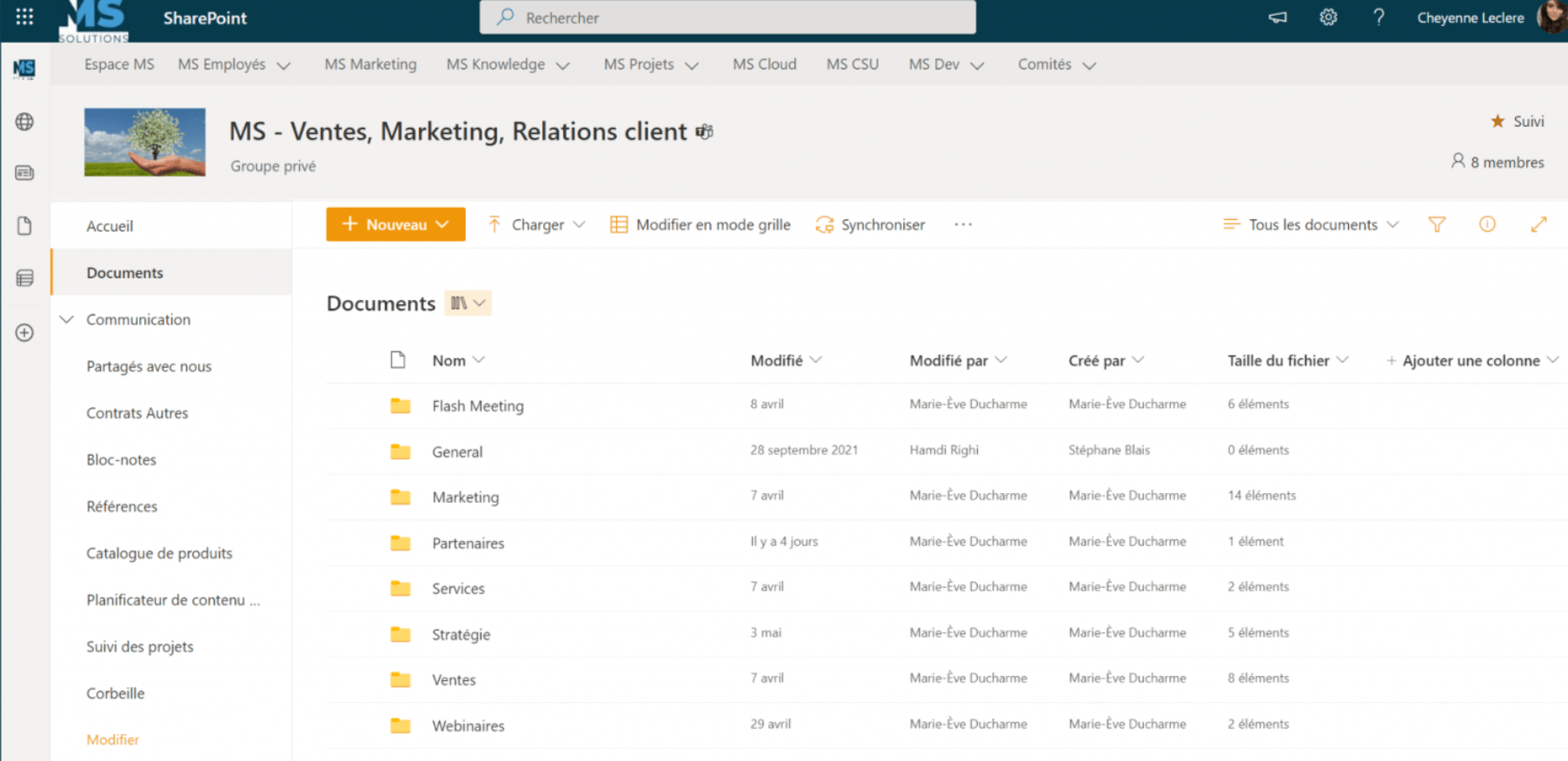This screenshot has width=1568, height=761.
Task: Open Tous les documents view dropdown
Action: tap(1311, 224)
